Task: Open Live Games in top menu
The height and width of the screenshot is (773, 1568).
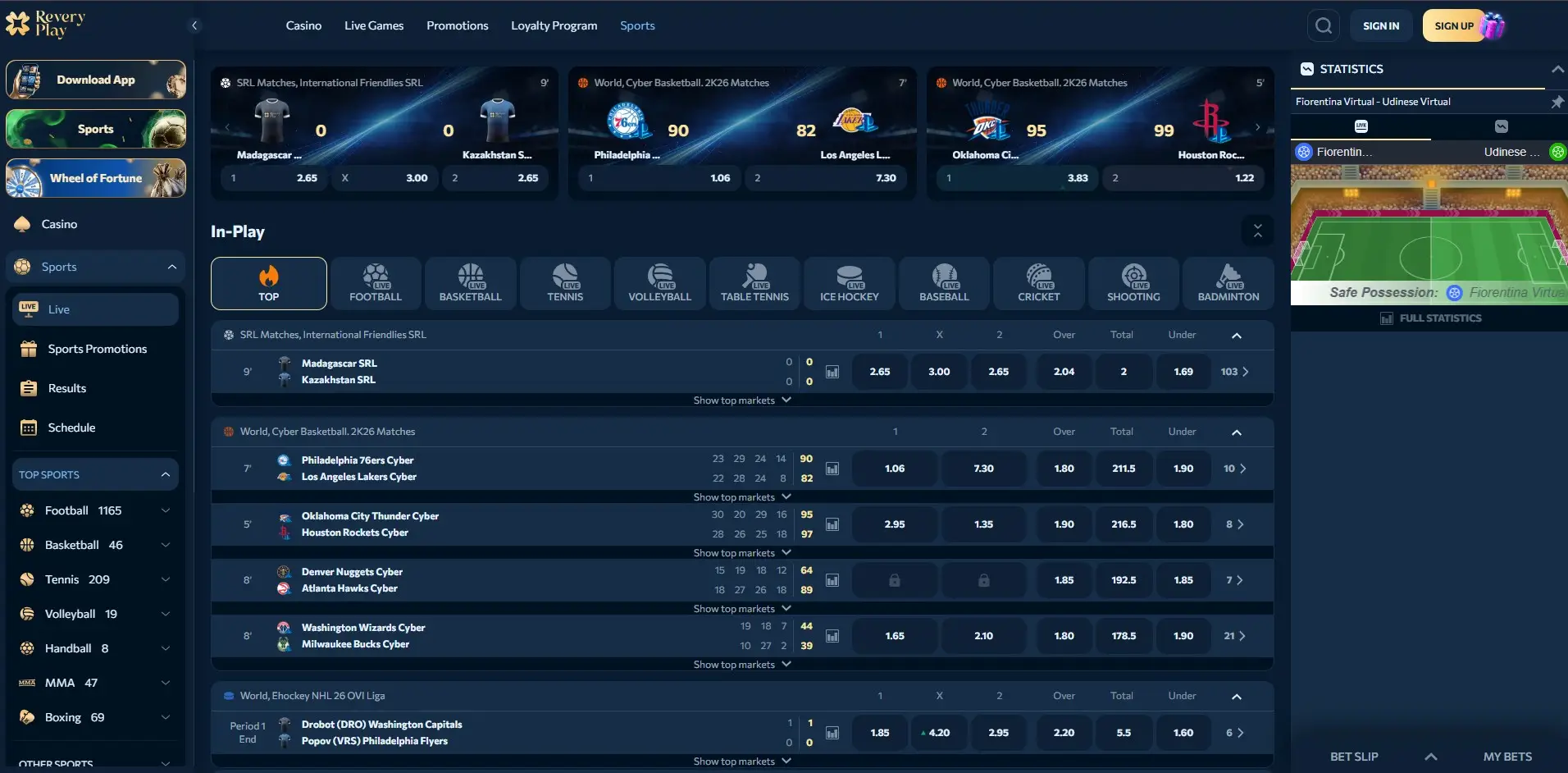Action: point(374,25)
